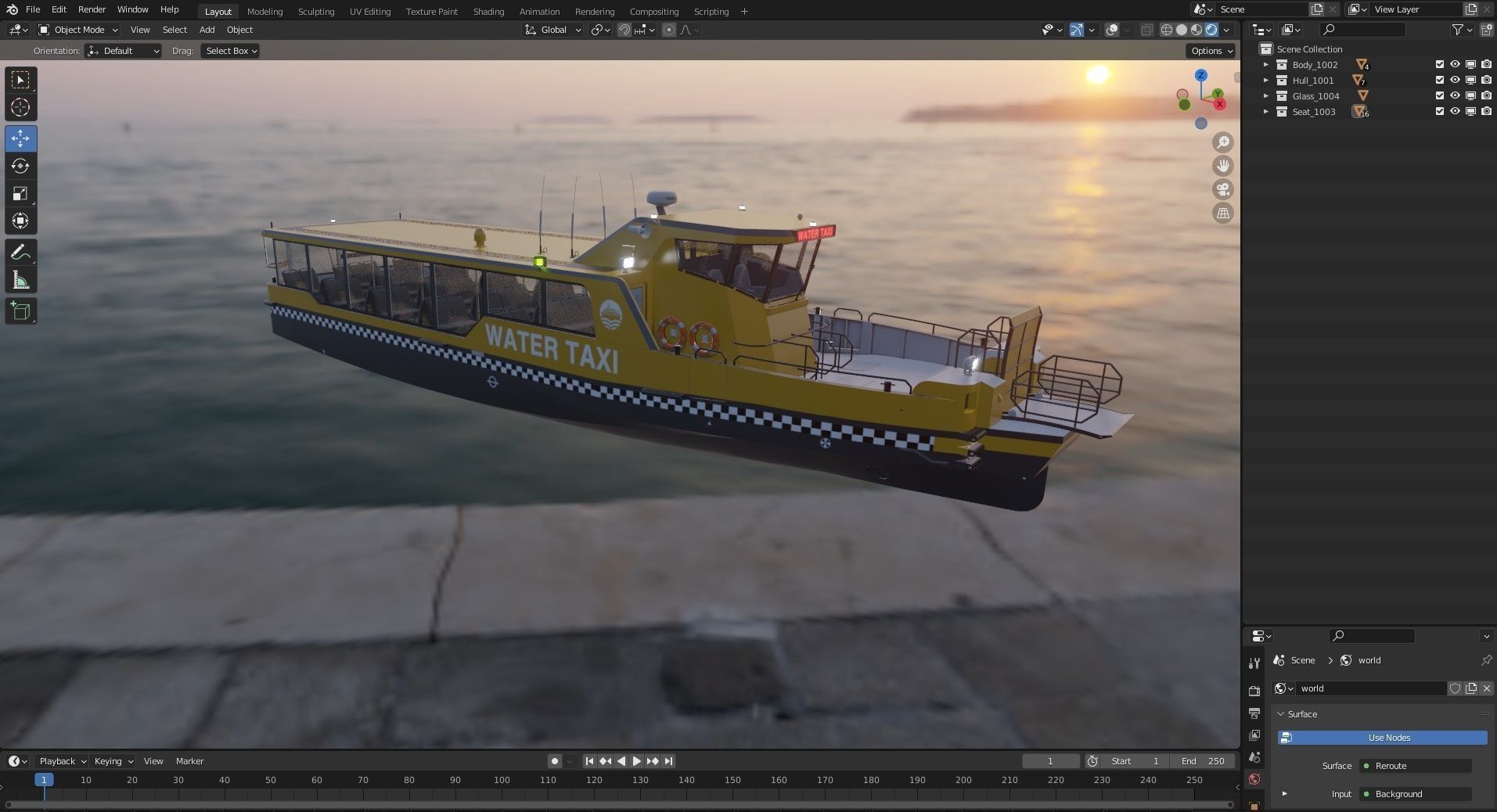Open the Output properties tab icon

tap(1254, 713)
